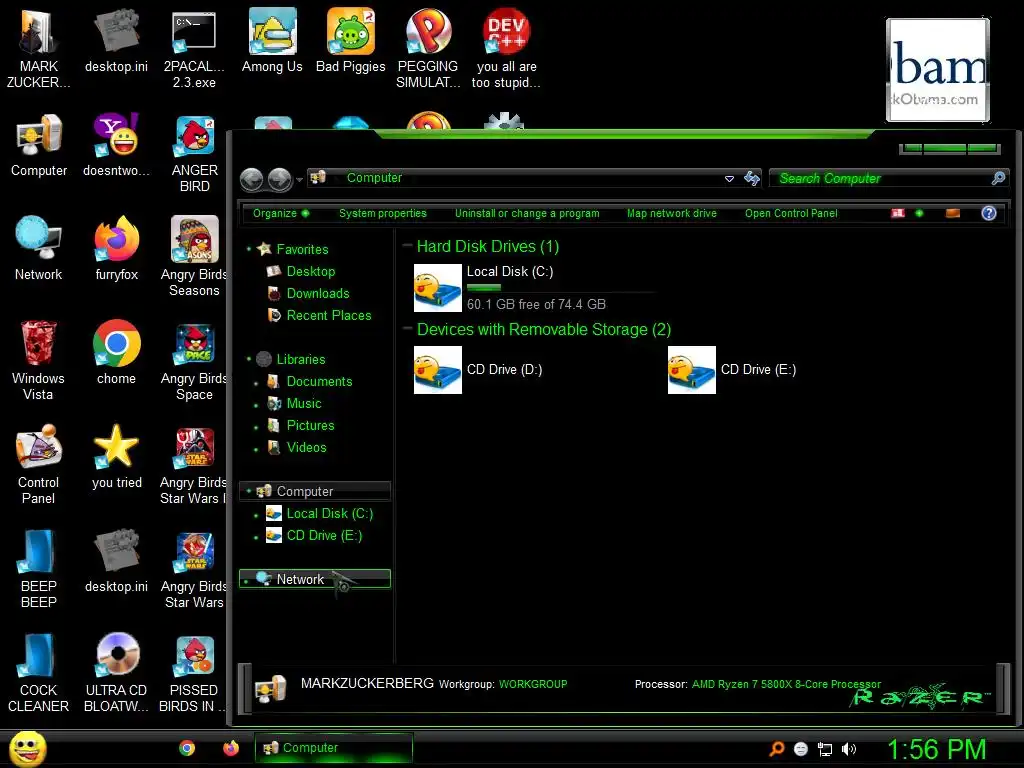Viewport: 1024px width, 768px height.
Task: Open the "you all are too stupid" Dev-C++ shortcut
Action: (x=506, y=49)
